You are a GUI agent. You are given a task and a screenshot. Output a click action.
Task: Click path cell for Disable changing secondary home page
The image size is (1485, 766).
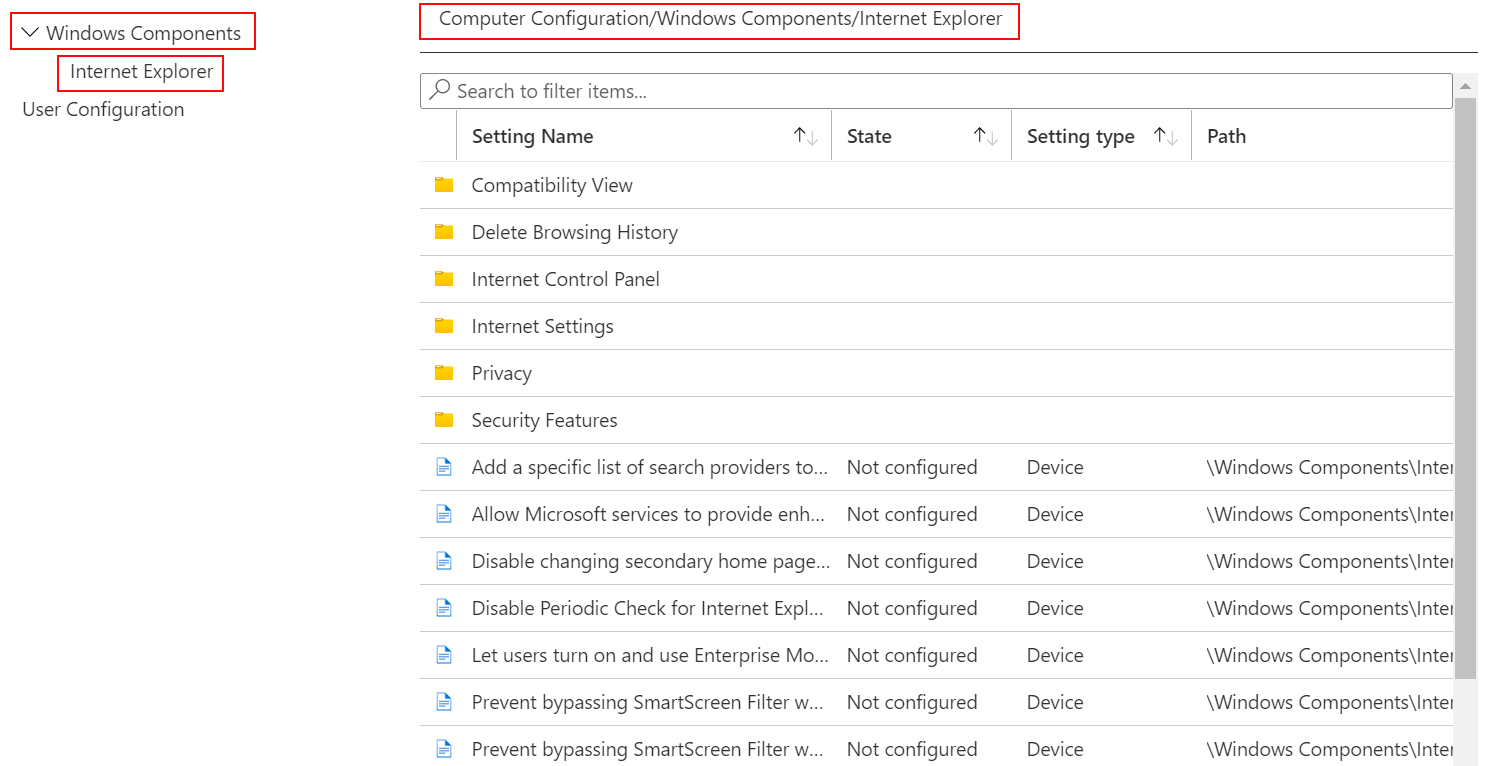(1329, 562)
